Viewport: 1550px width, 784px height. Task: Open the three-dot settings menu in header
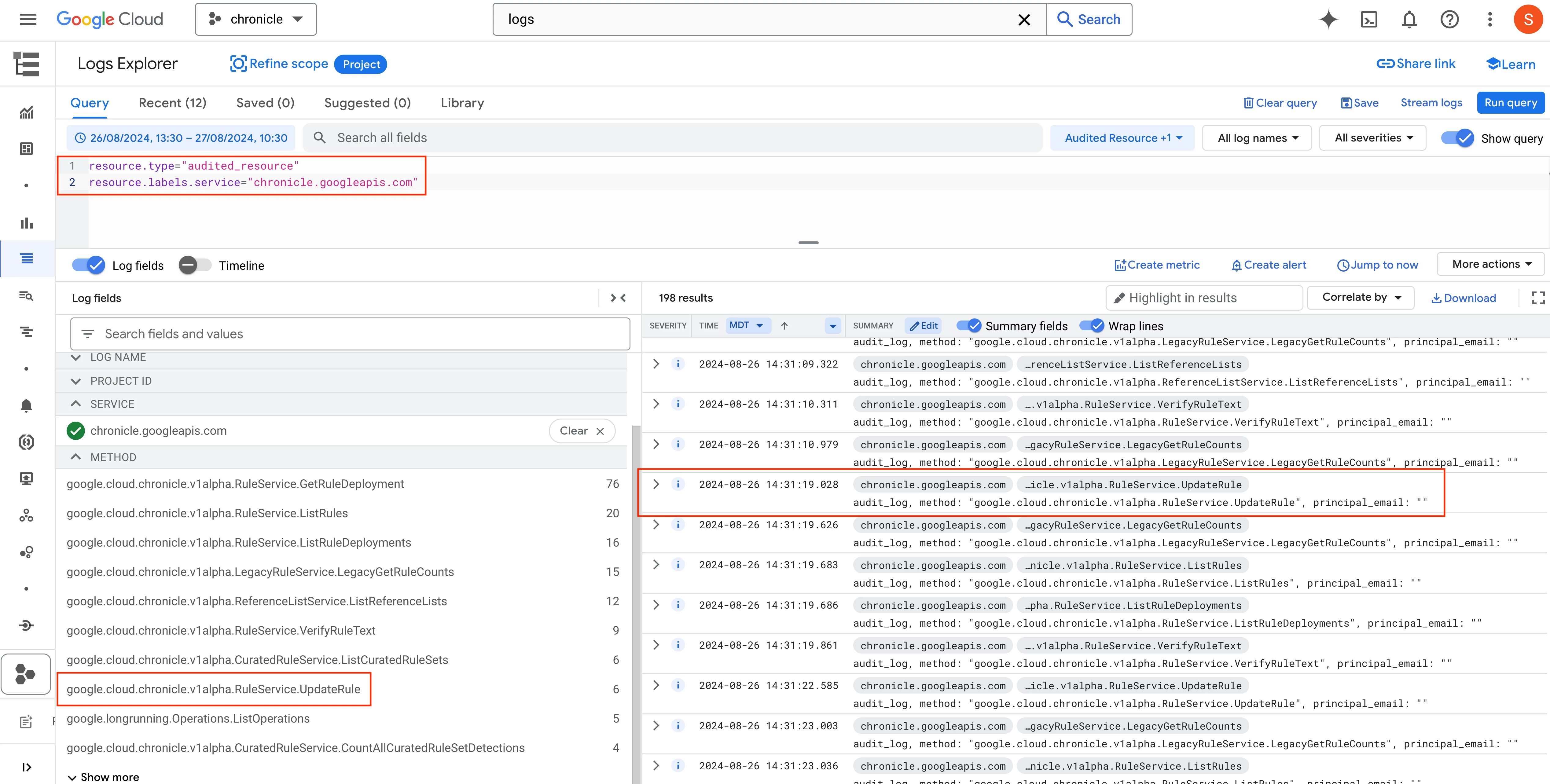(x=1490, y=19)
